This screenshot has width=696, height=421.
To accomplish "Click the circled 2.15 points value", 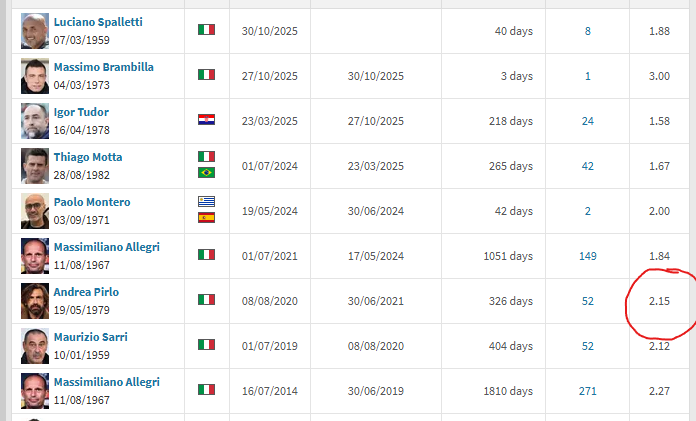I will tap(658, 301).
